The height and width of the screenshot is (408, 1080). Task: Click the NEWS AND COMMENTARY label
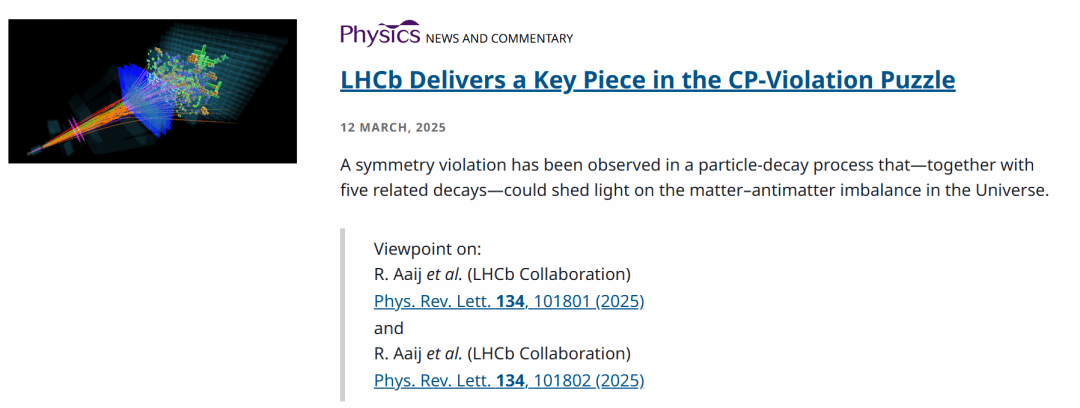click(499, 39)
